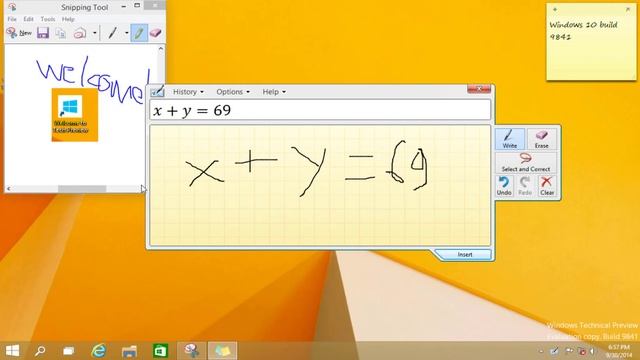Click the taskbar Search magnifier icon
Image resolution: width=640 pixels, height=360 pixels.
tap(40, 351)
